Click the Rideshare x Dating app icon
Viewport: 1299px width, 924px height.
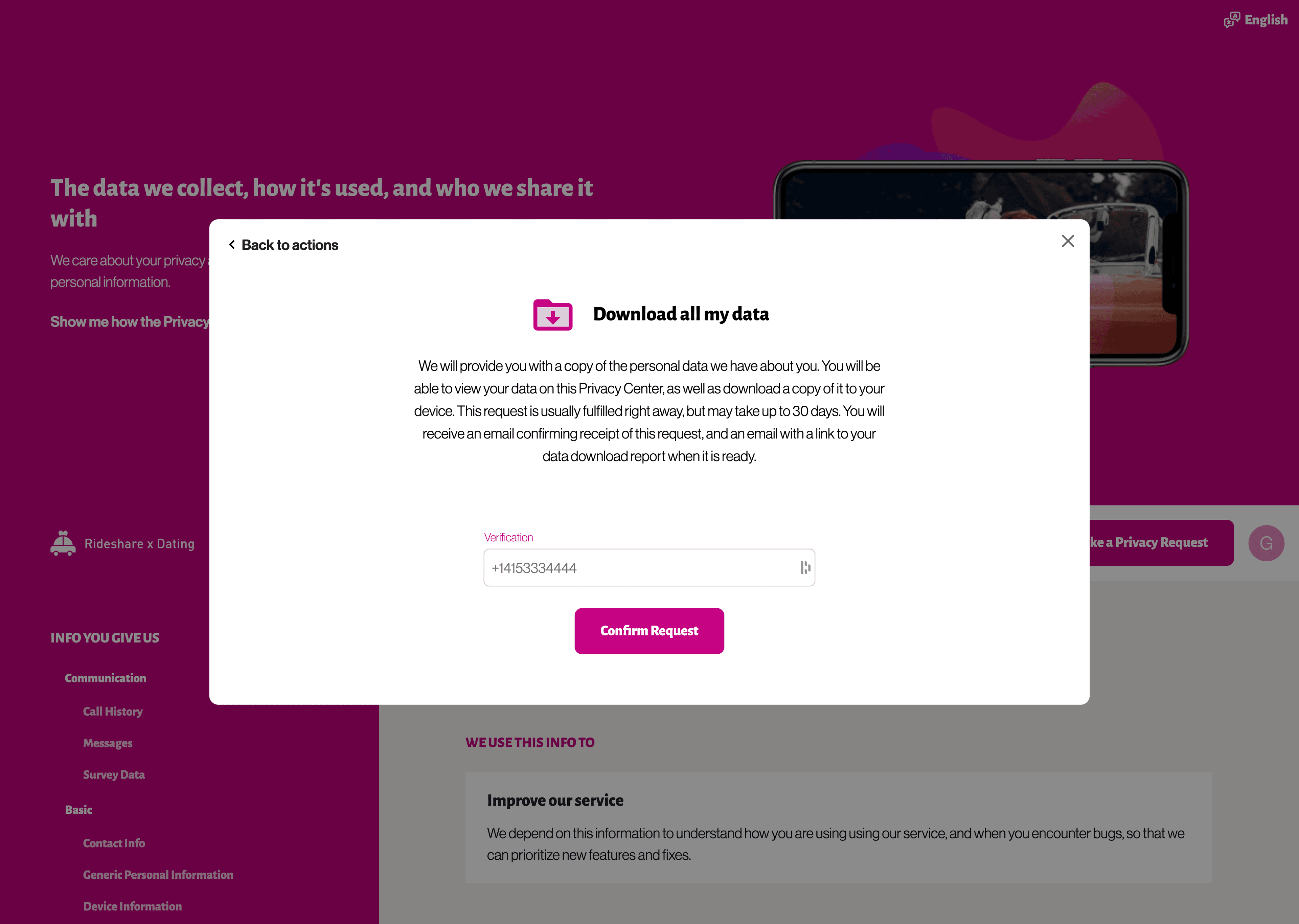63,543
